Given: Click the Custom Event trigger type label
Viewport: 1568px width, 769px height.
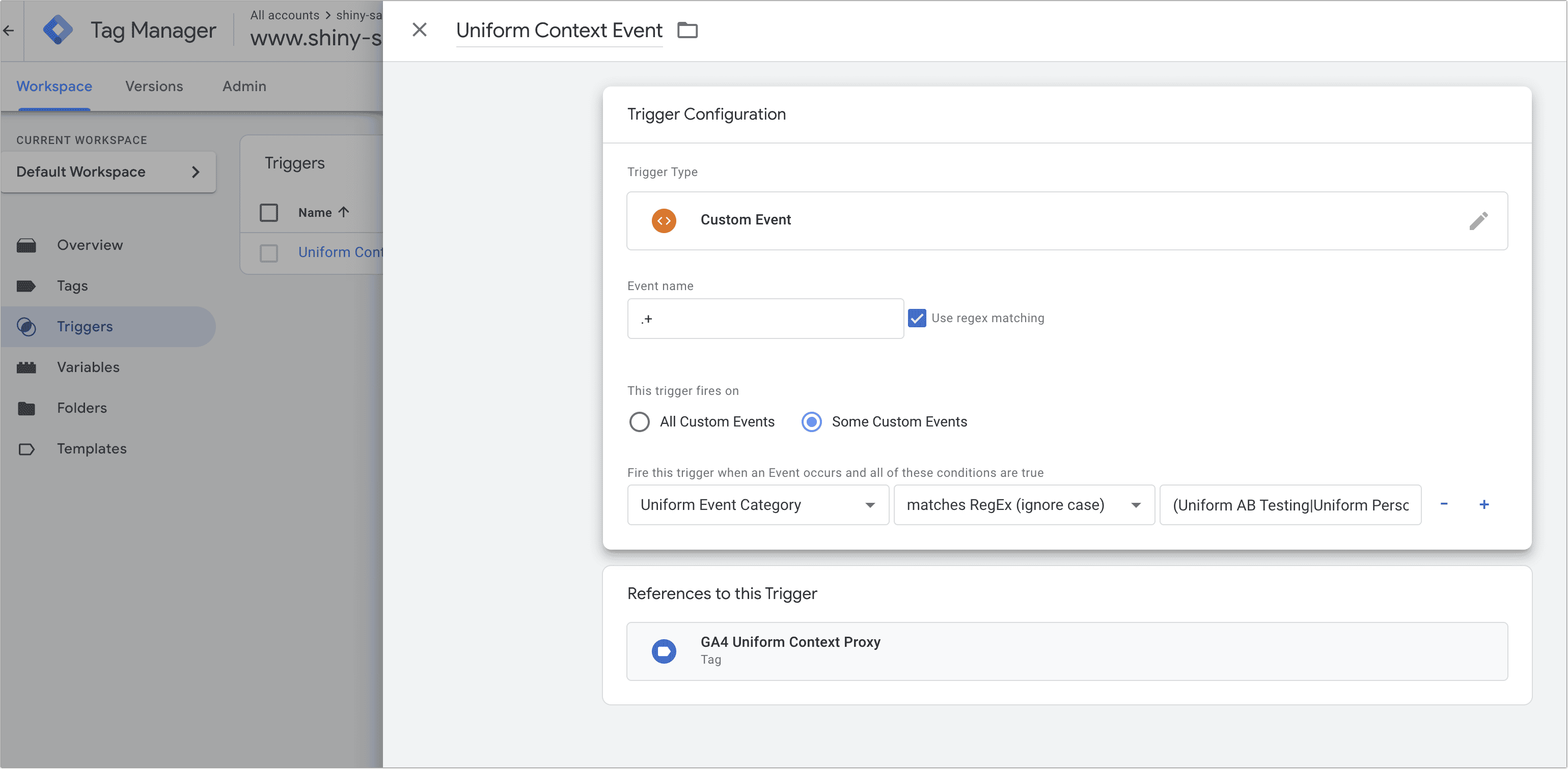Looking at the screenshot, I should [746, 220].
